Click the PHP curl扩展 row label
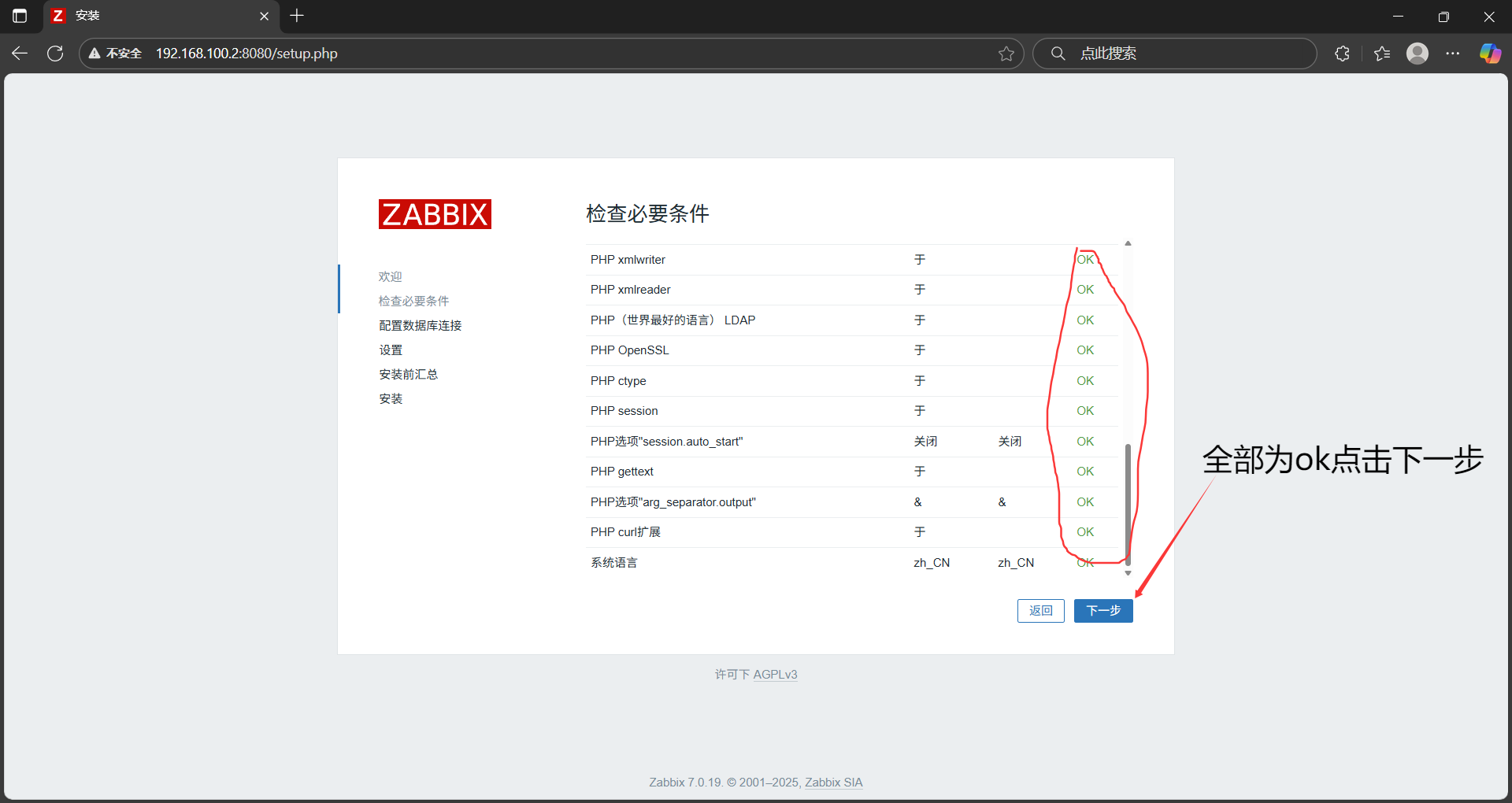This screenshot has width=1512, height=803. (625, 532)
